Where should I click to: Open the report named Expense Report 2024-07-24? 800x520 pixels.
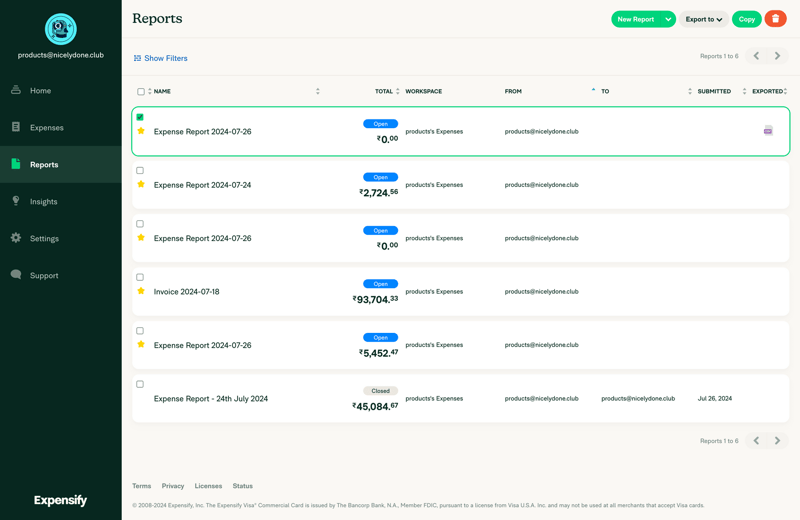203,185
